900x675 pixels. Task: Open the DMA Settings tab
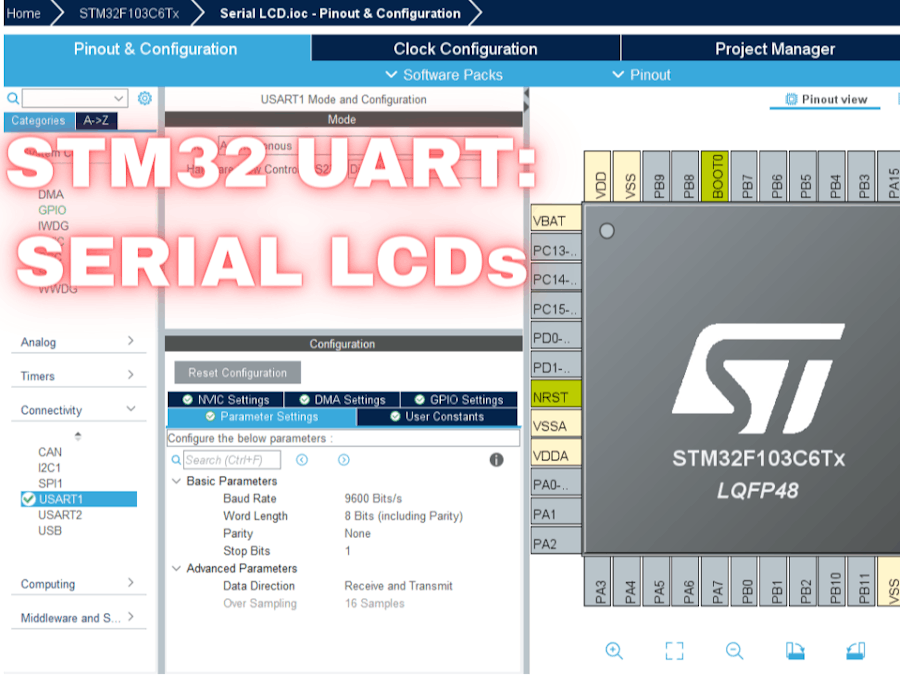[x=342, y=399]
